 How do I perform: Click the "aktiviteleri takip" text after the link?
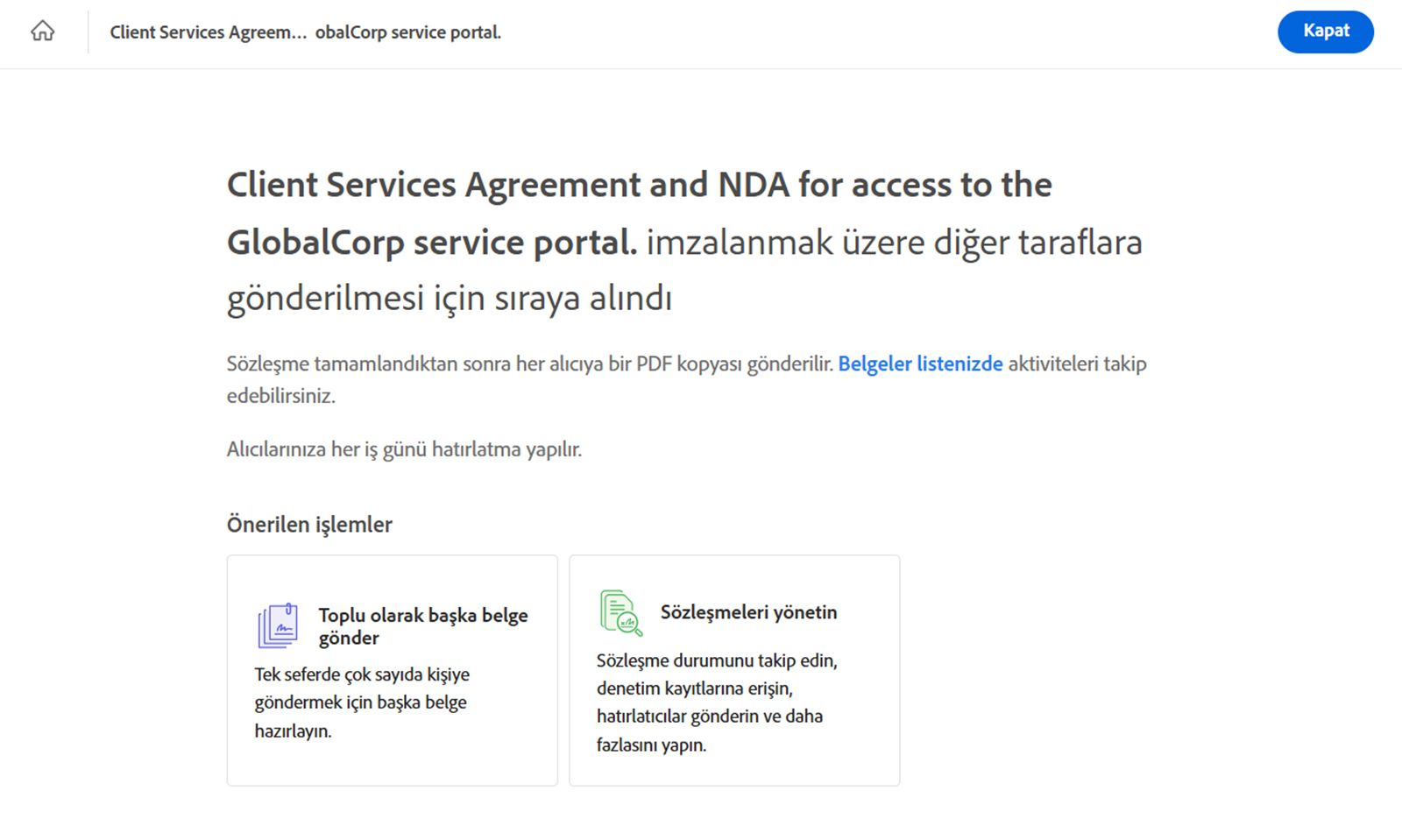coord(1077,364)
